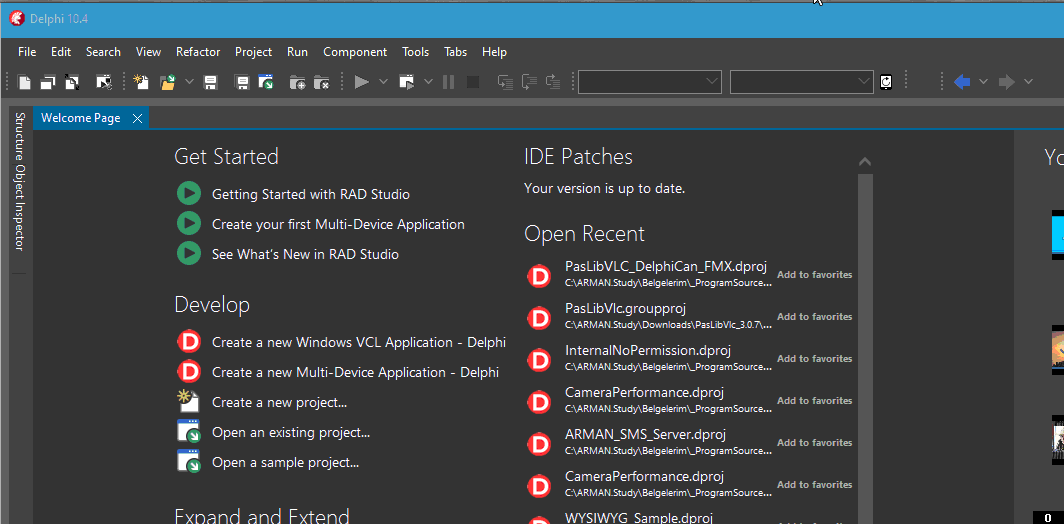Click the red Delphi logo in title bar

[x=17, y=18]
